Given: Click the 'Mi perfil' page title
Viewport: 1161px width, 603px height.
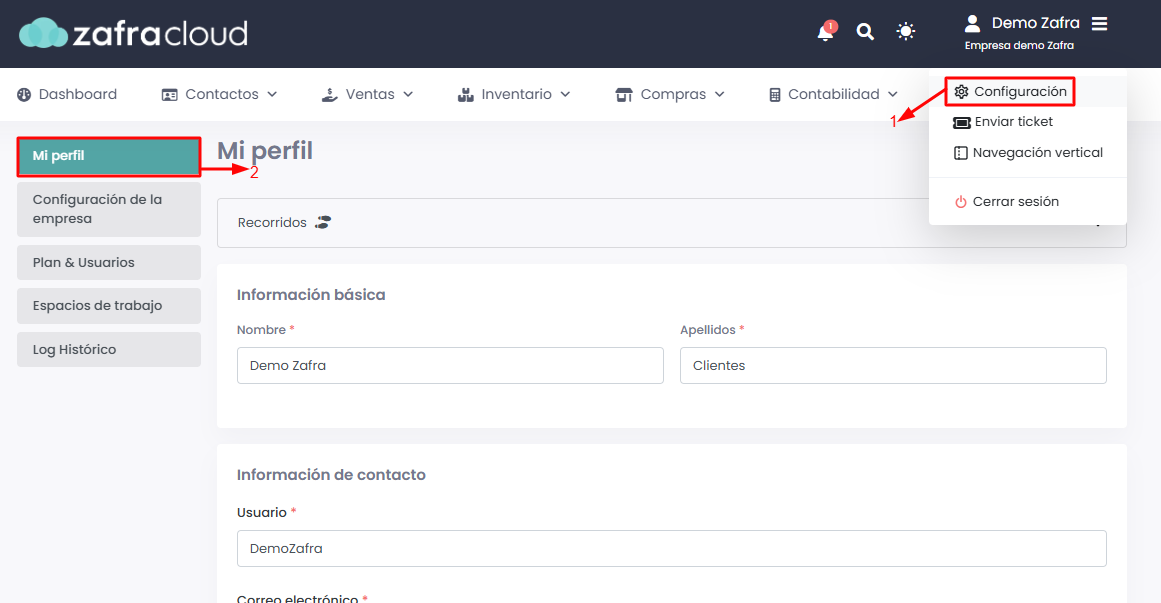Looking at the screenshot, I should coord(265,151).
